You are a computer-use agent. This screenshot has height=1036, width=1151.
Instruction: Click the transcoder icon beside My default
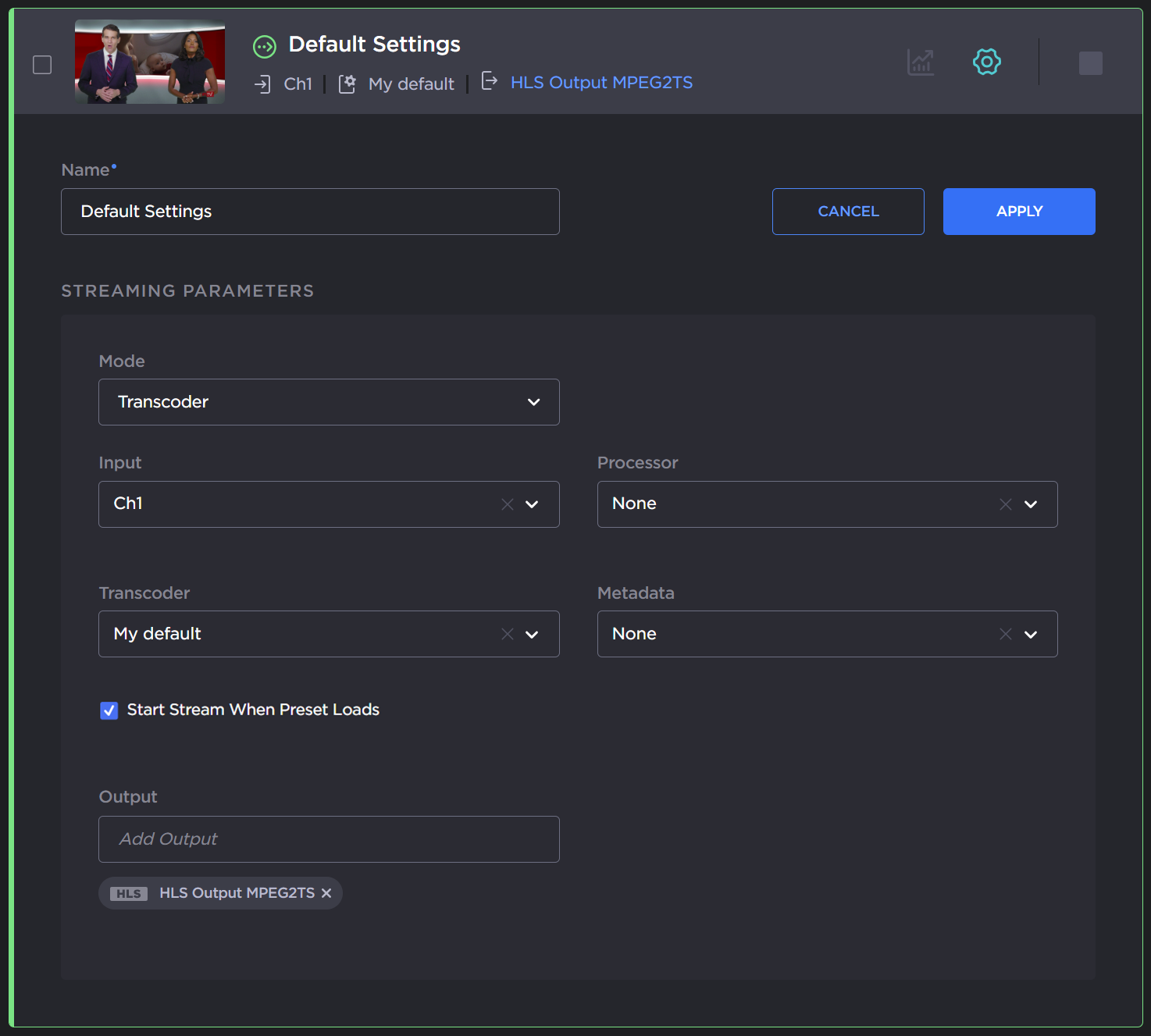(x=347, y=84)
